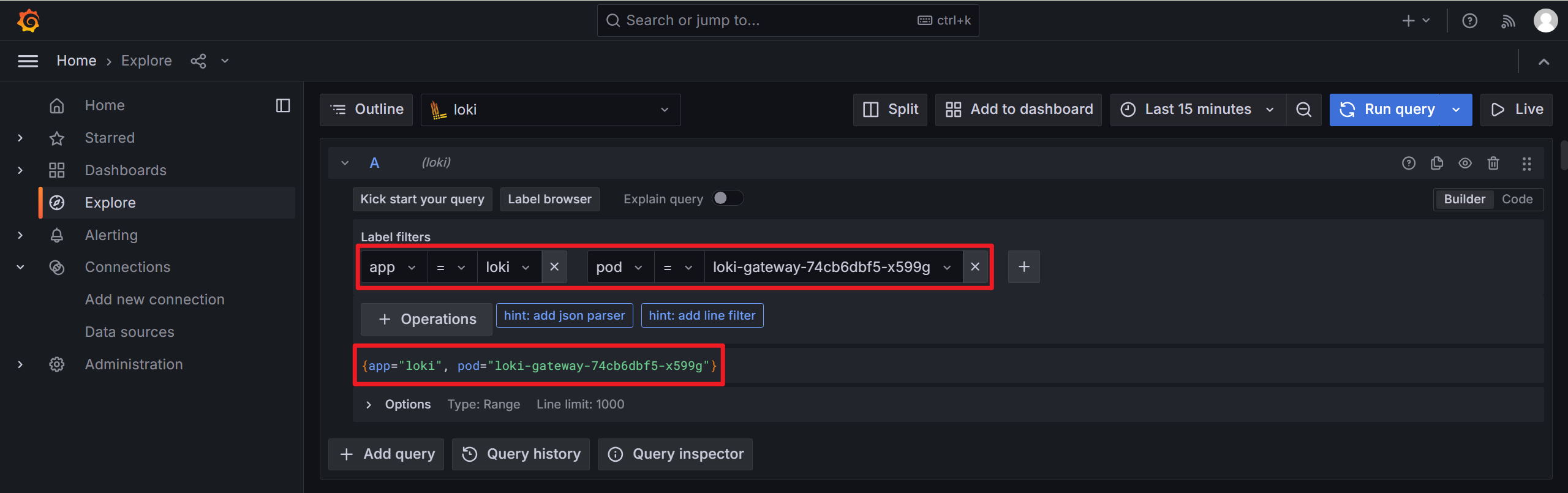The width and height of the screenshot is (1568, 493).
Task: Click the user avatar profile icon
Action: (x=1545, y=20)
